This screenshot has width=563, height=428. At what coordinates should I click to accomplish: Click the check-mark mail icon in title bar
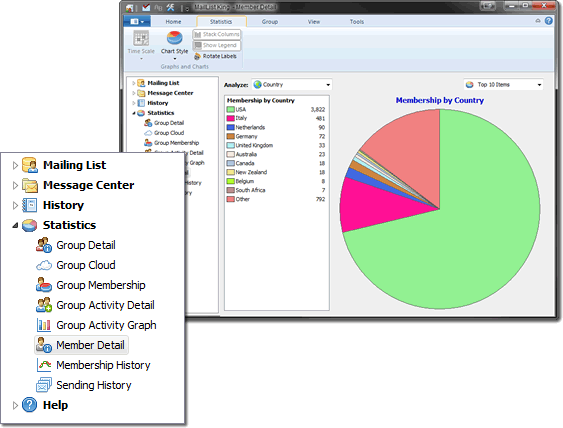pyautogui.click(x=146, y=7)
